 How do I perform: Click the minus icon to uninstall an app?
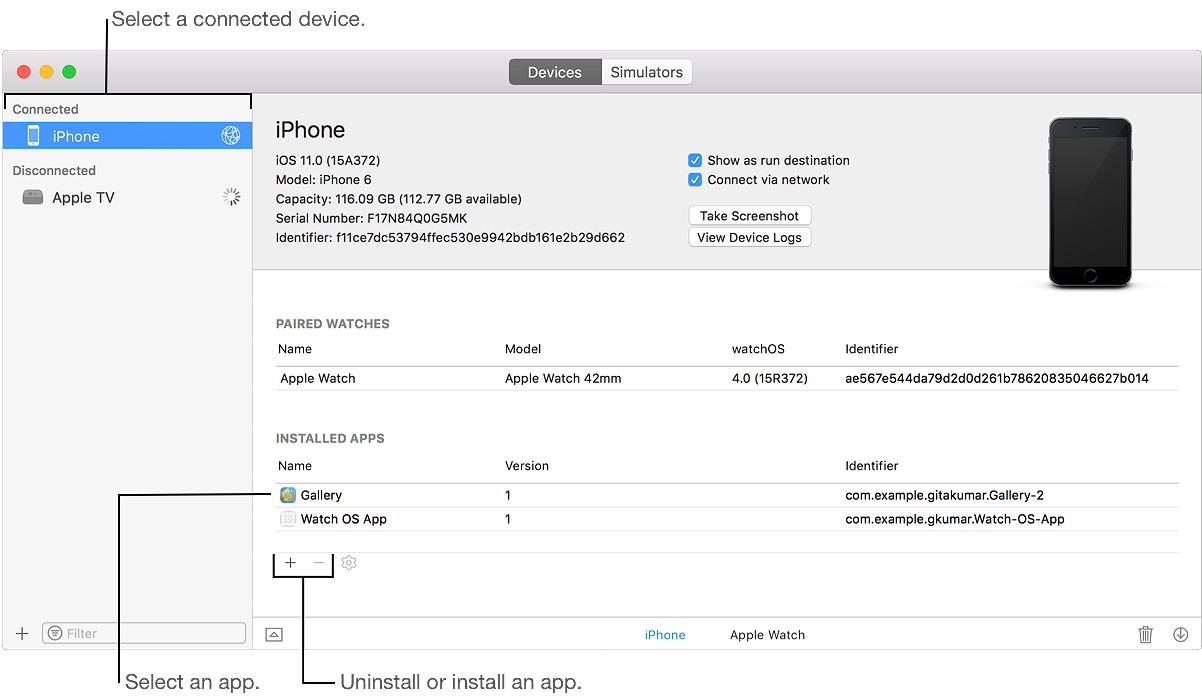319,563
